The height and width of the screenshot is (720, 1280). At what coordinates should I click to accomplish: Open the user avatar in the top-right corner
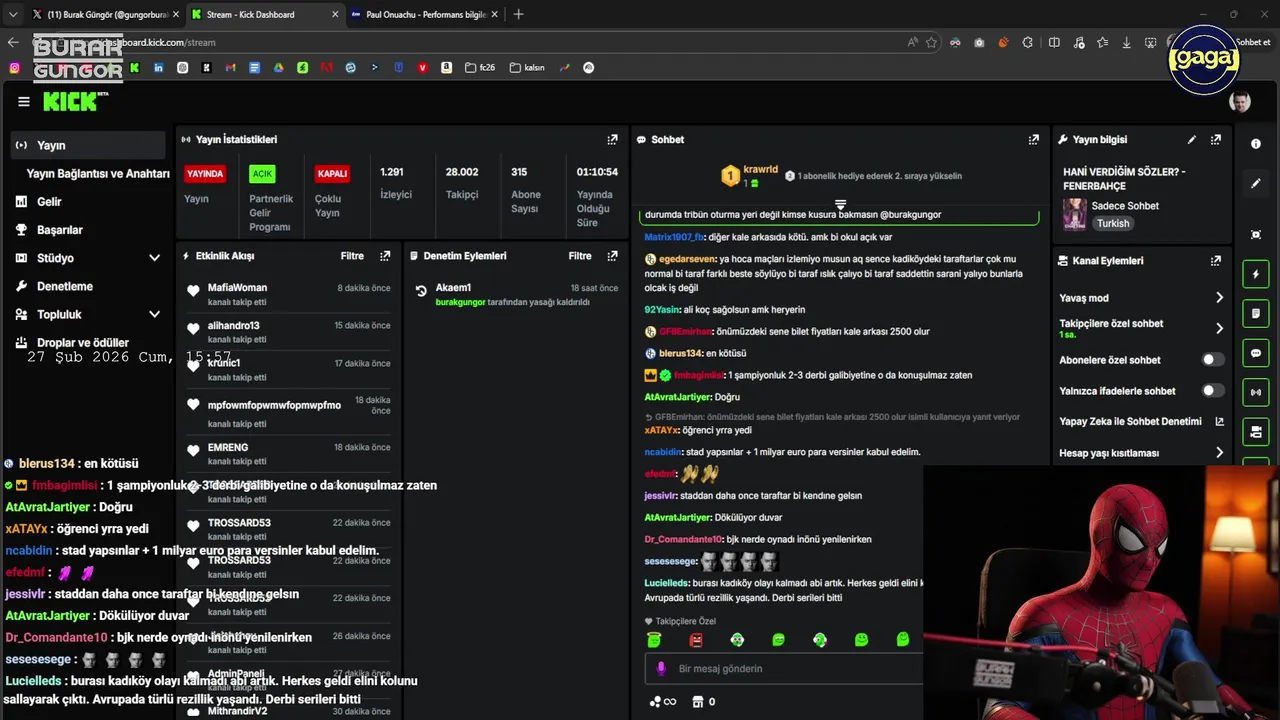[x=1240, y=101]
